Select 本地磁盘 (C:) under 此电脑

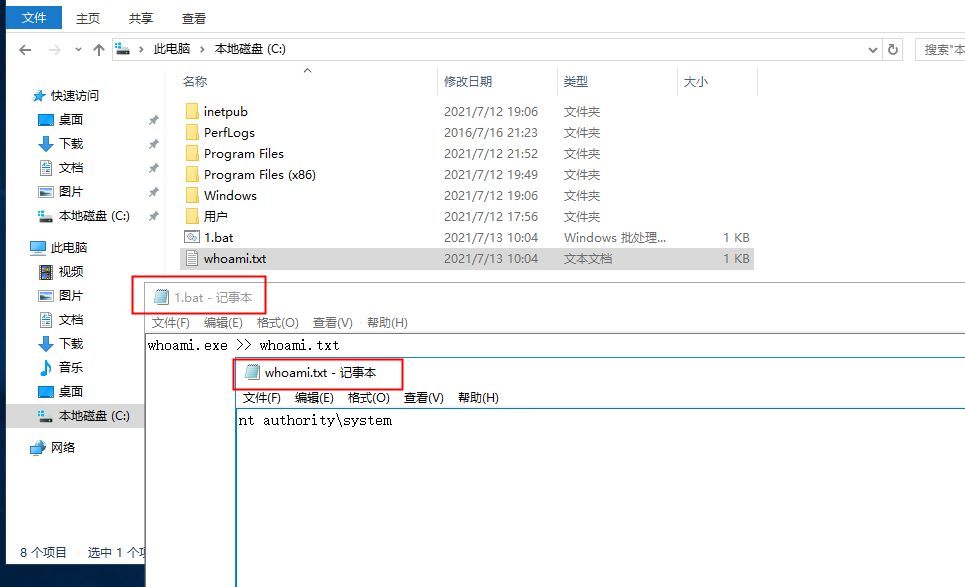[x=94, y=415]
